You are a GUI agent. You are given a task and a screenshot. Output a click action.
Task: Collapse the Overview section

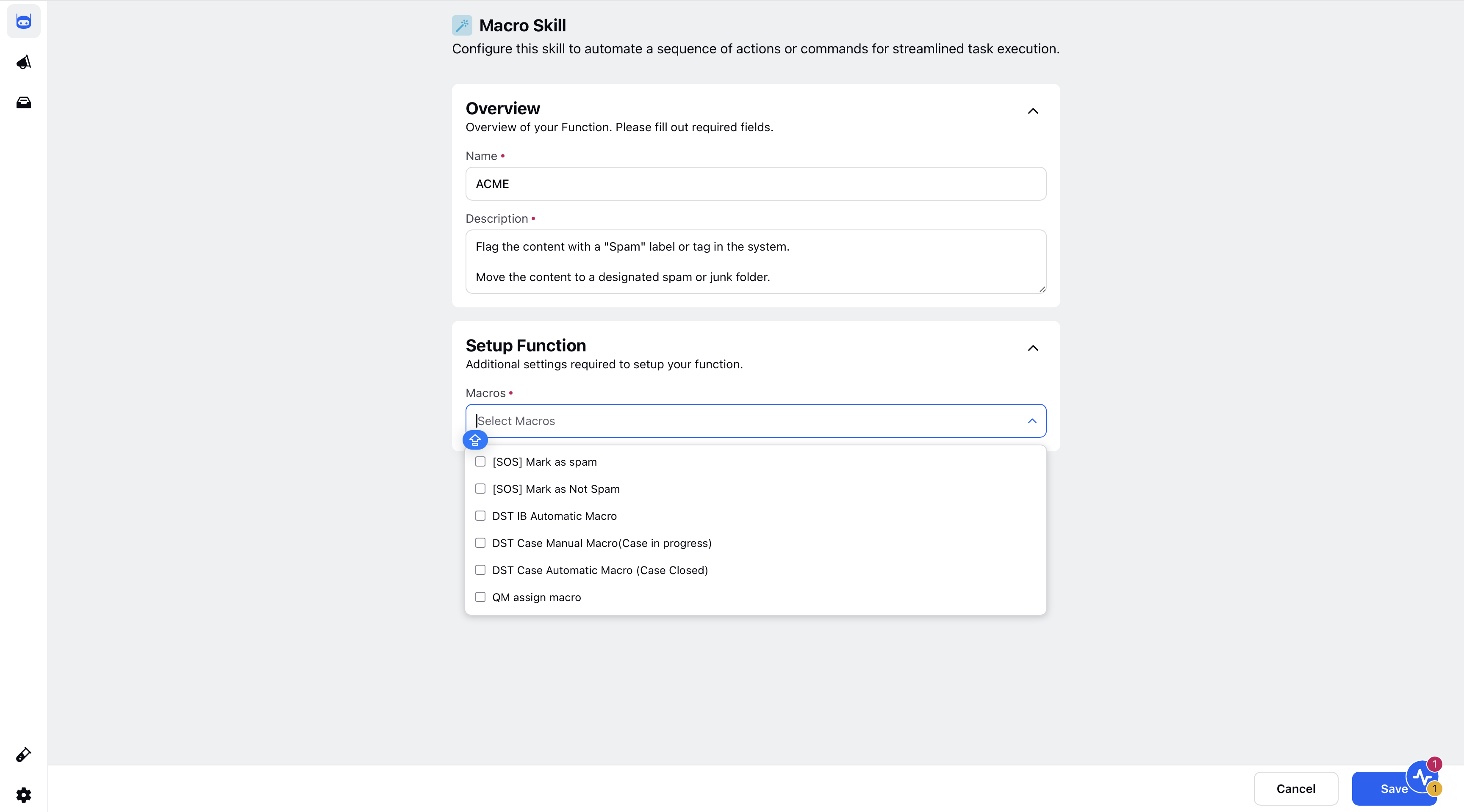pyautogui.click(x=1033, y=111)
